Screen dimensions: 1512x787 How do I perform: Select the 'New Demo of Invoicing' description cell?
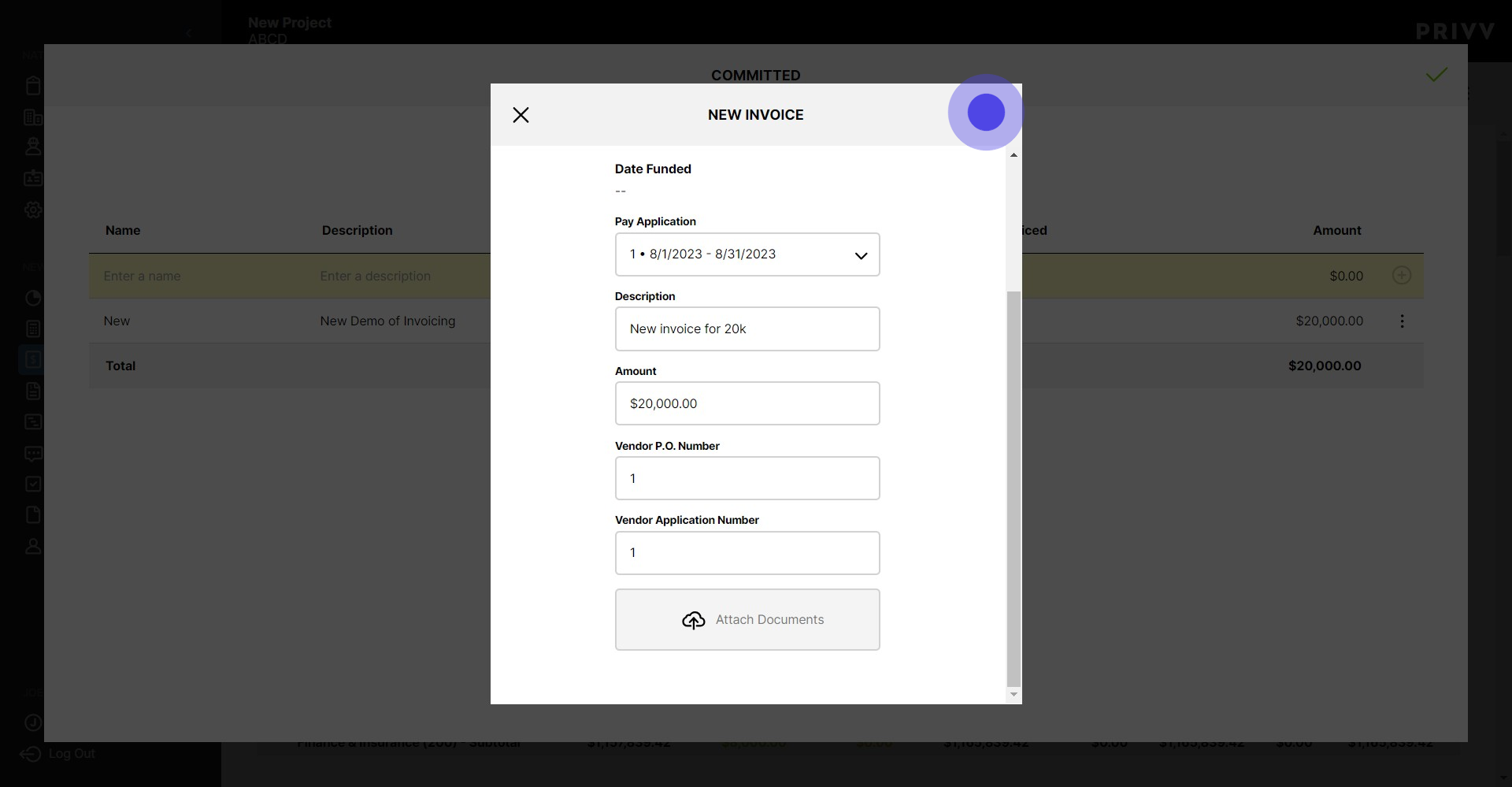tap(387, 321)
